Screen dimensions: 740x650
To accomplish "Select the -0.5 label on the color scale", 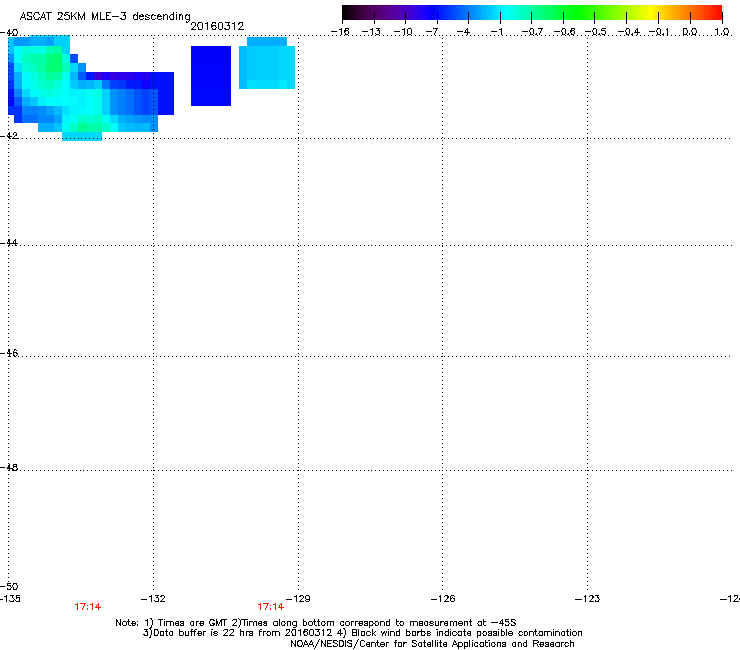I will click(595, 32).
